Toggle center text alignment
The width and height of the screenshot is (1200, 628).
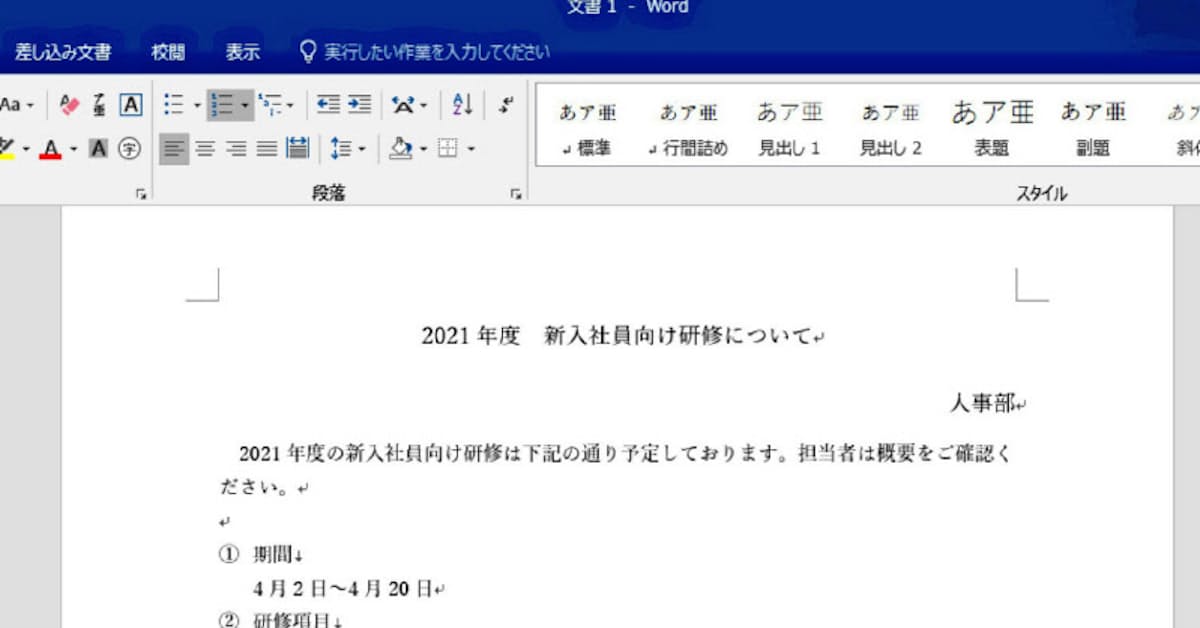tap(205, 149)
